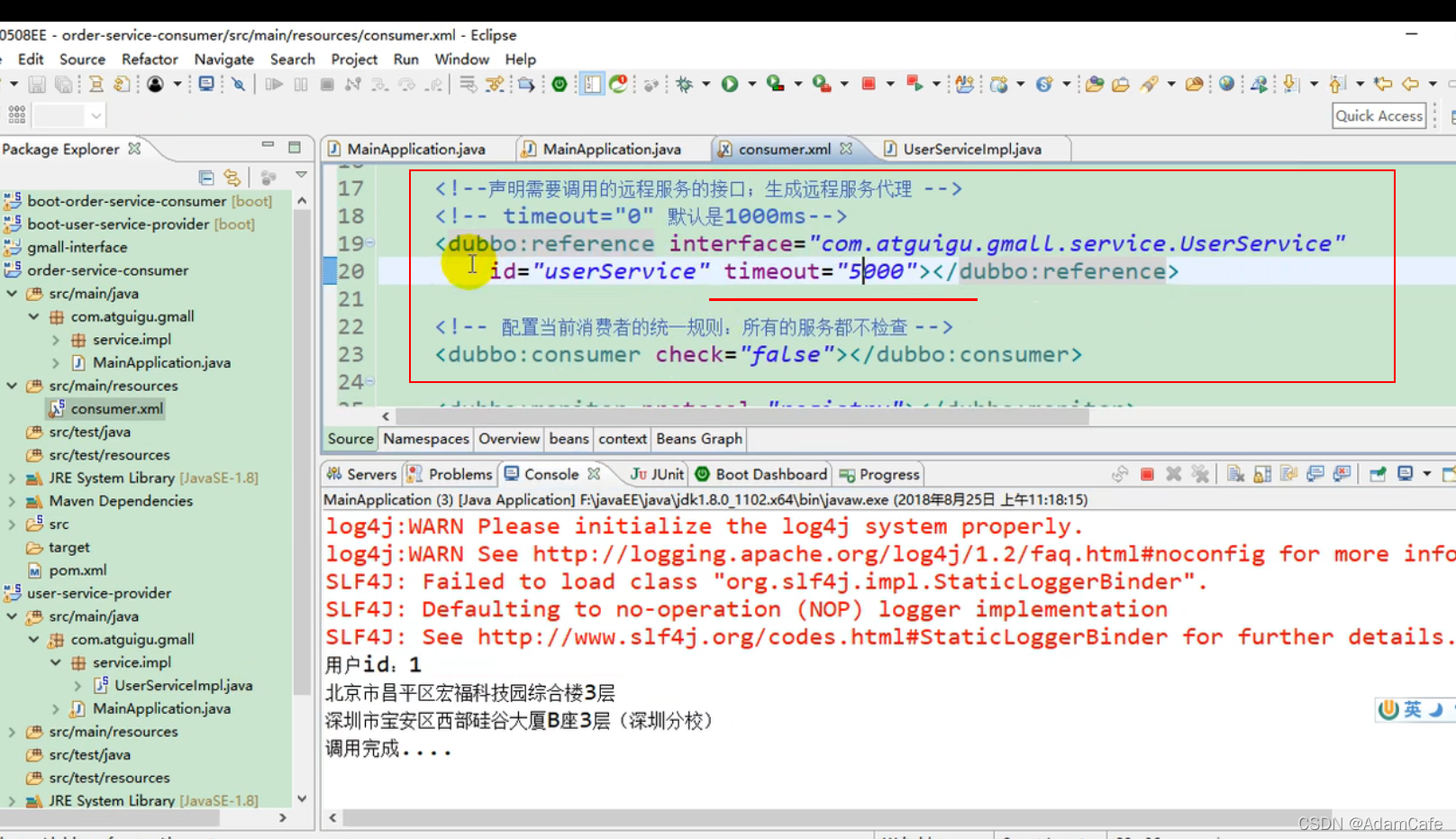Select the gmall-interface project
The height and width of the screenshot is (839, 1456).
pyautogui.click(x=77, y=247)
